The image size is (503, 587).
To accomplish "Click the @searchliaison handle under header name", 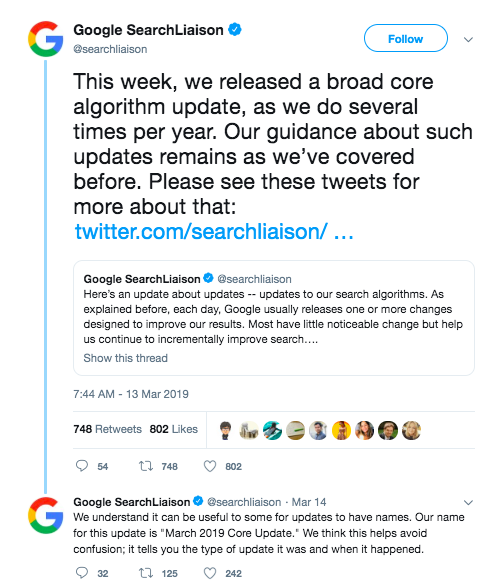I will point(110,49).
